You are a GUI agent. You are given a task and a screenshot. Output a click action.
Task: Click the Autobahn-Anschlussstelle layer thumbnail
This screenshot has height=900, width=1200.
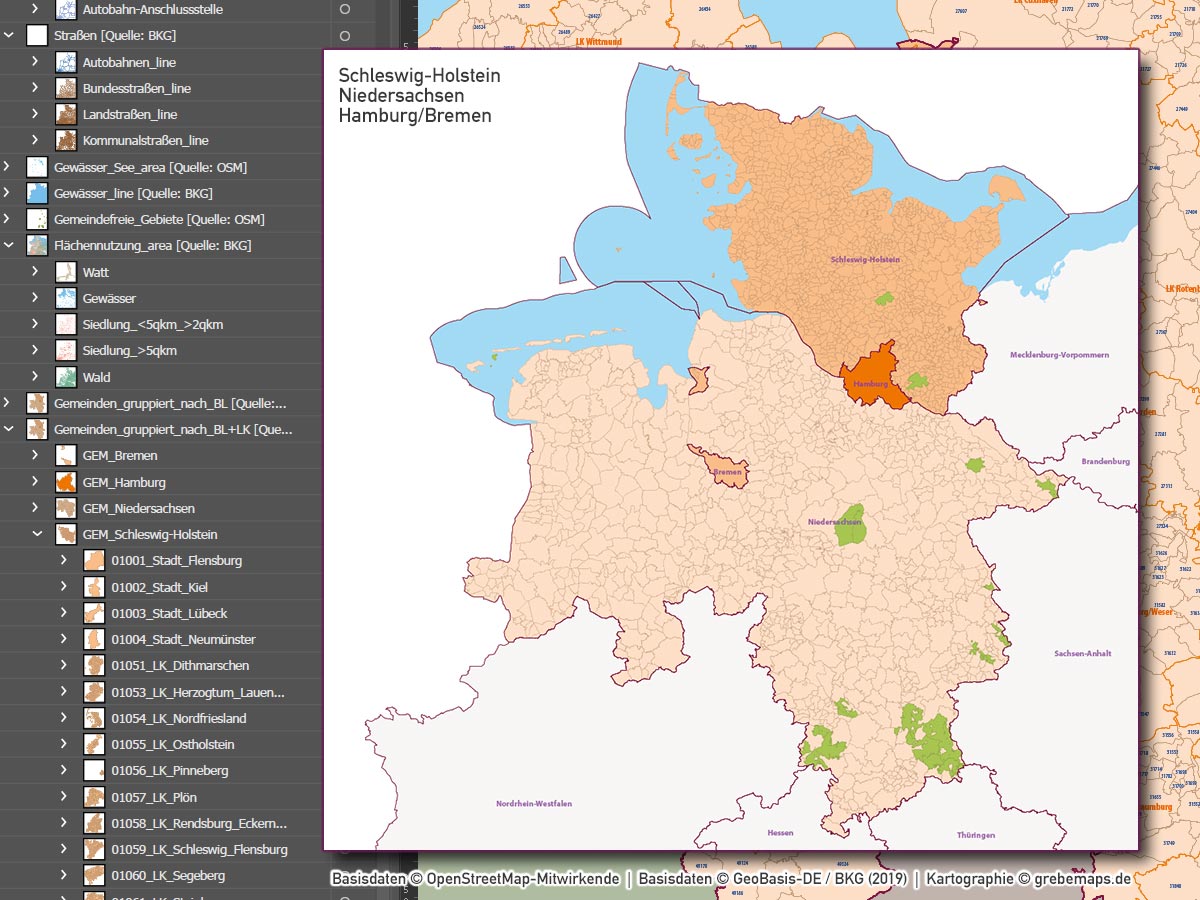pyautogui.click(x=65, y=10)
